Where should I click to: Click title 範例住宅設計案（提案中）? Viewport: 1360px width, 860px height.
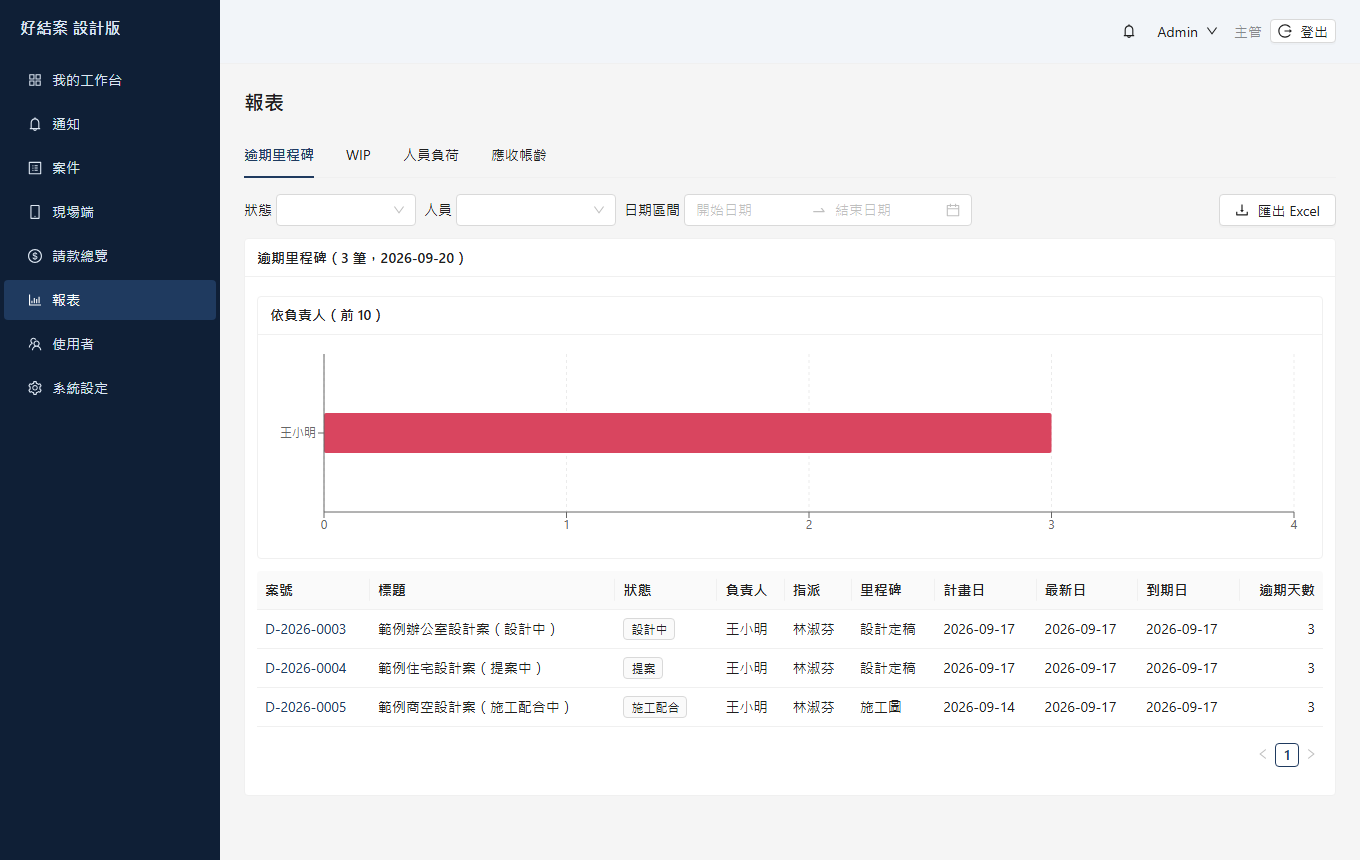point(461,668)
